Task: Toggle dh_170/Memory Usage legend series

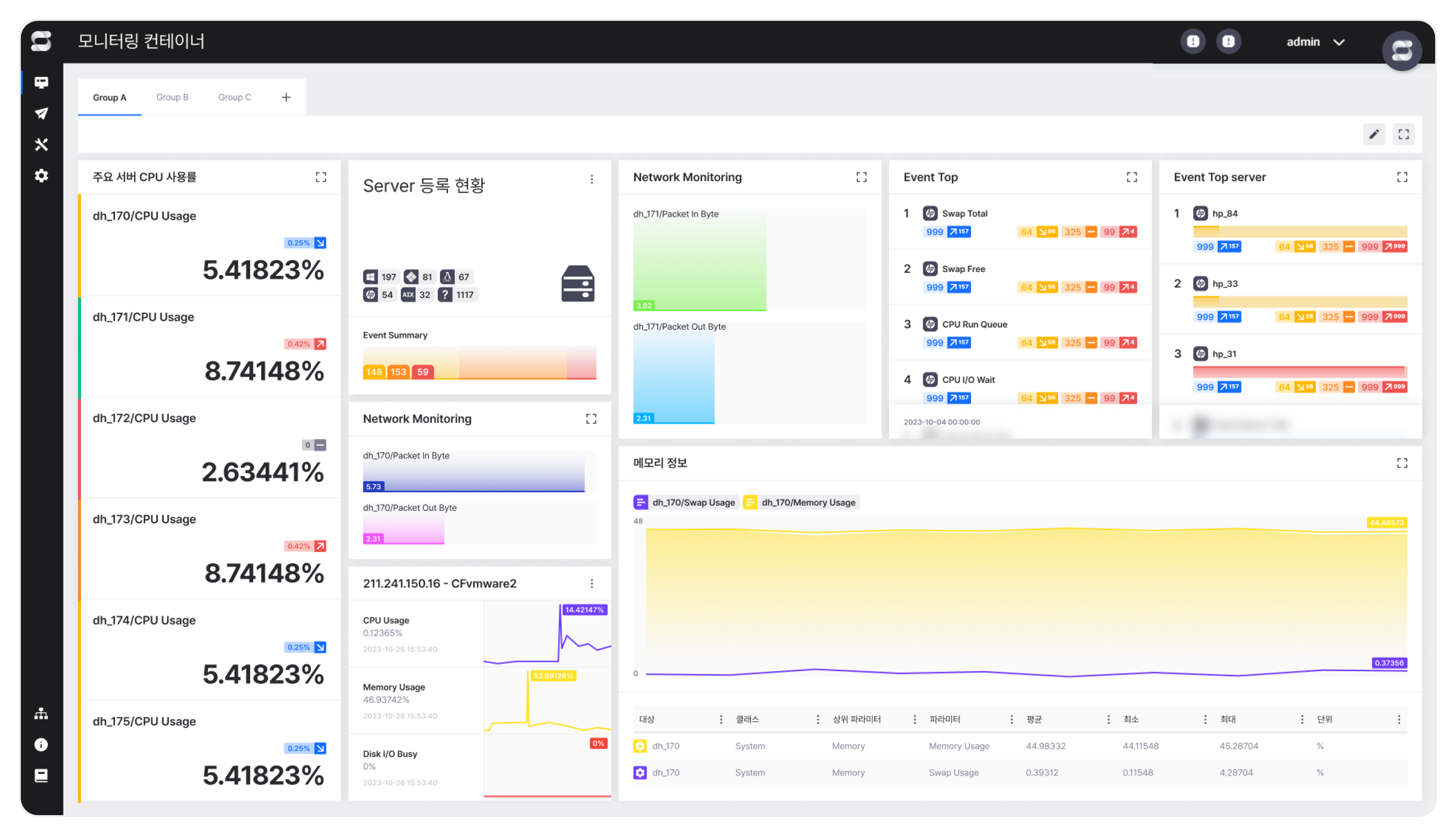Action: point(800,502)
